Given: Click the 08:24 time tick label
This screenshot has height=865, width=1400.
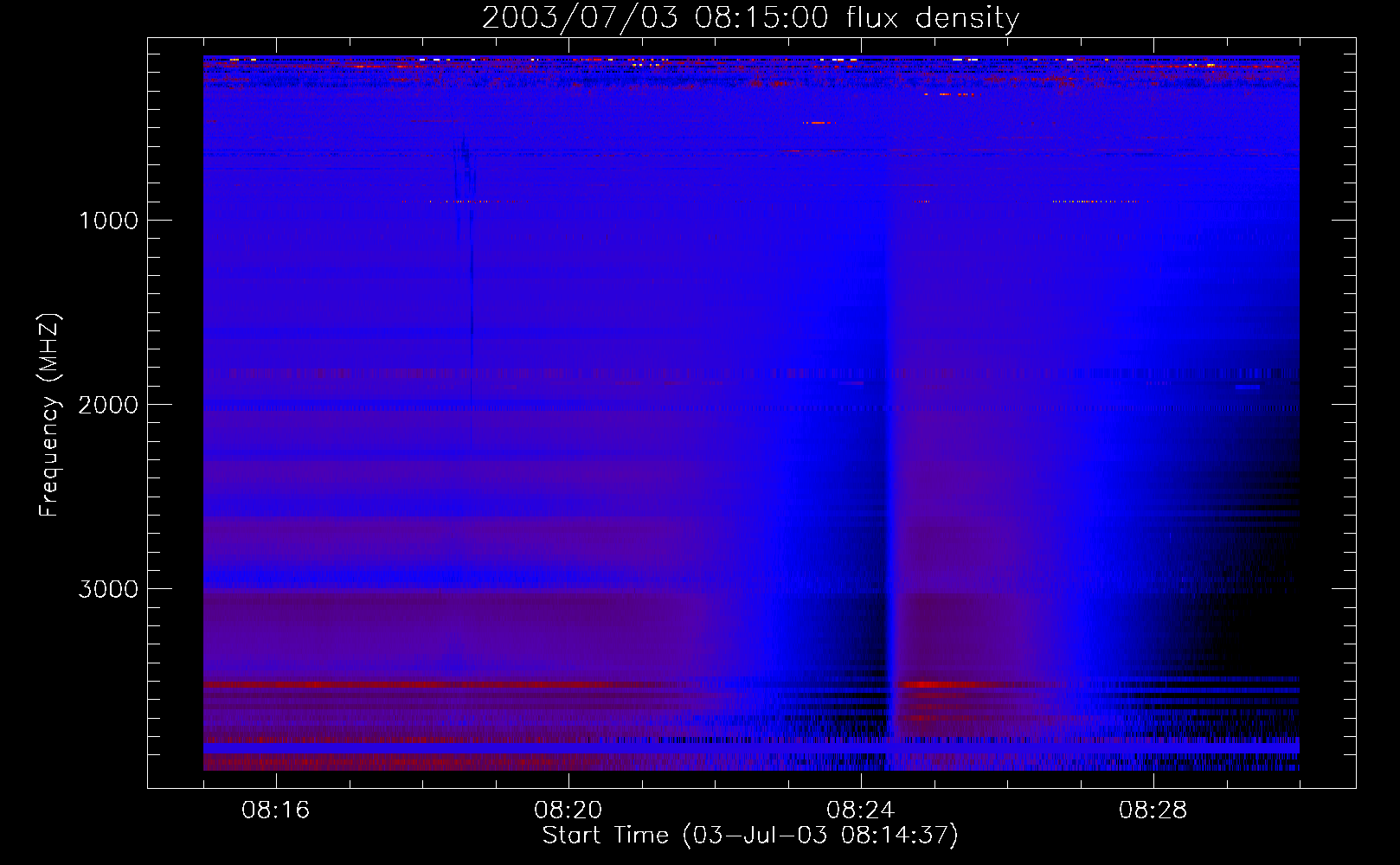Looking at the screenshot, I should [861, 811].
